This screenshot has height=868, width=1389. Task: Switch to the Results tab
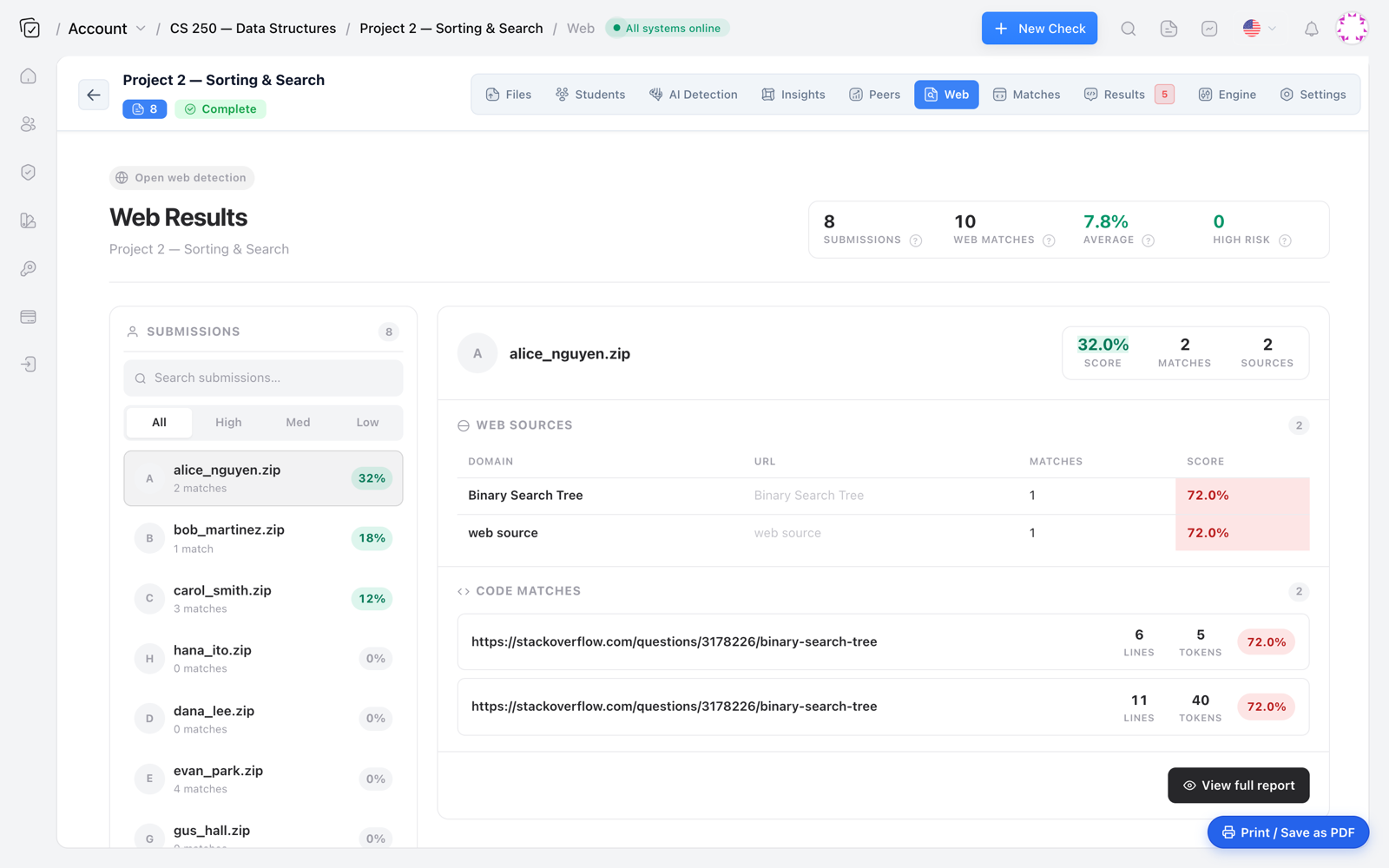(1129, 95)
